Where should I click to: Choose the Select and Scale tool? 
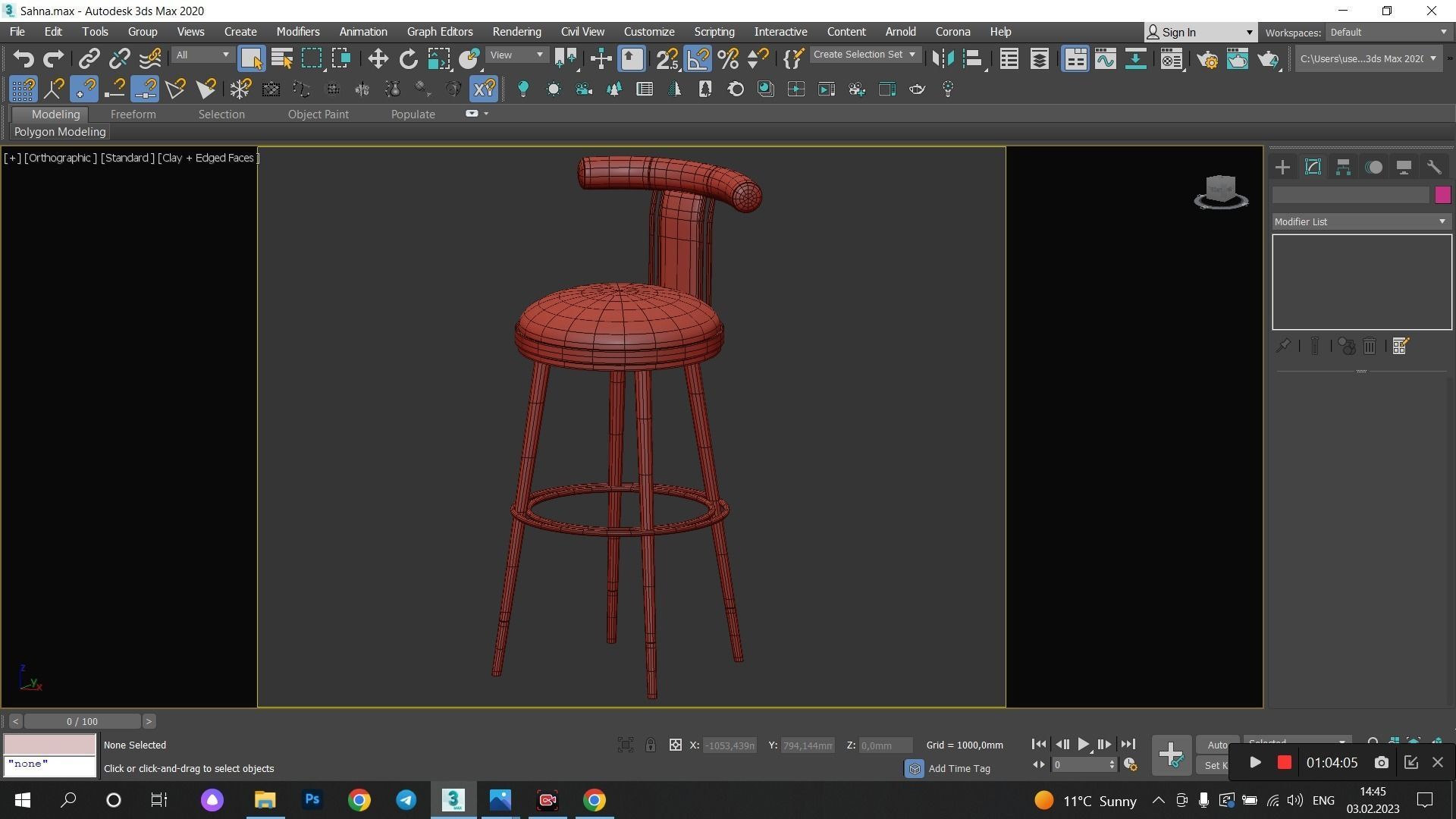point(438,58)
